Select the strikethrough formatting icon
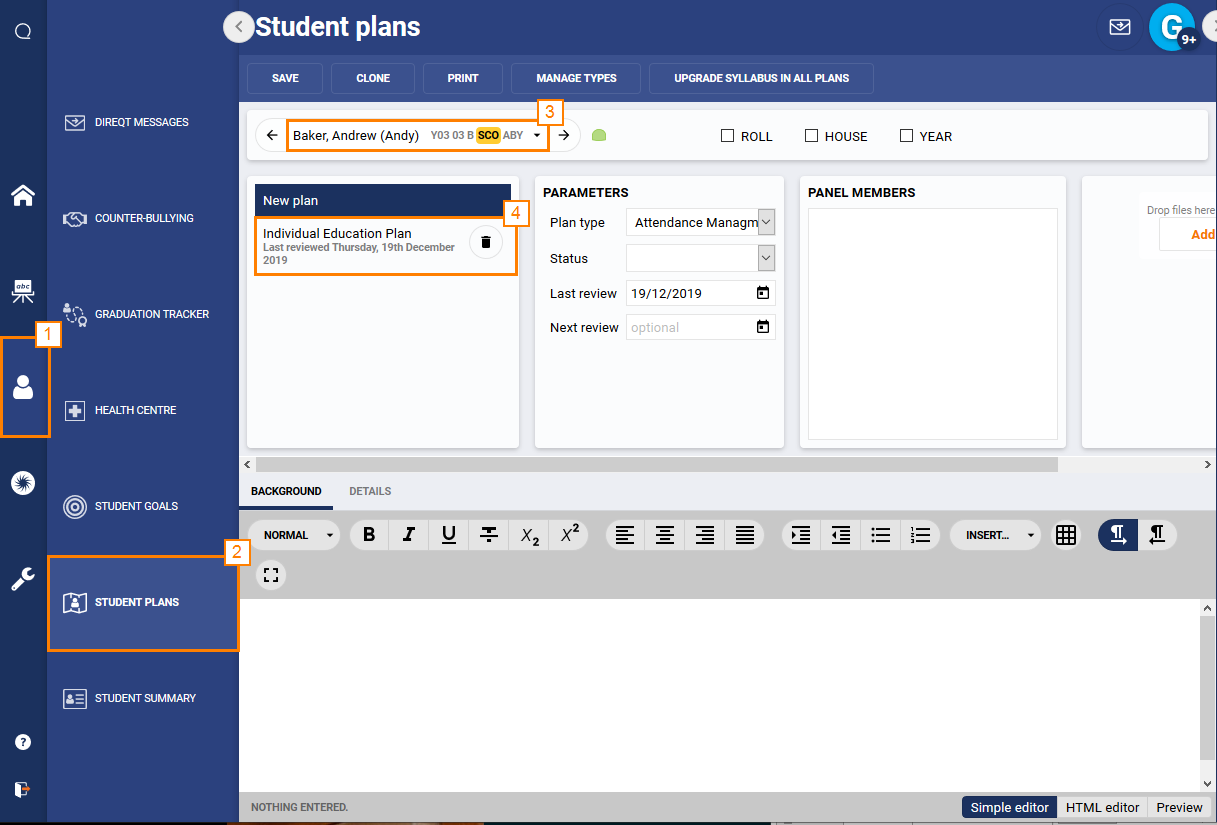 488,535
